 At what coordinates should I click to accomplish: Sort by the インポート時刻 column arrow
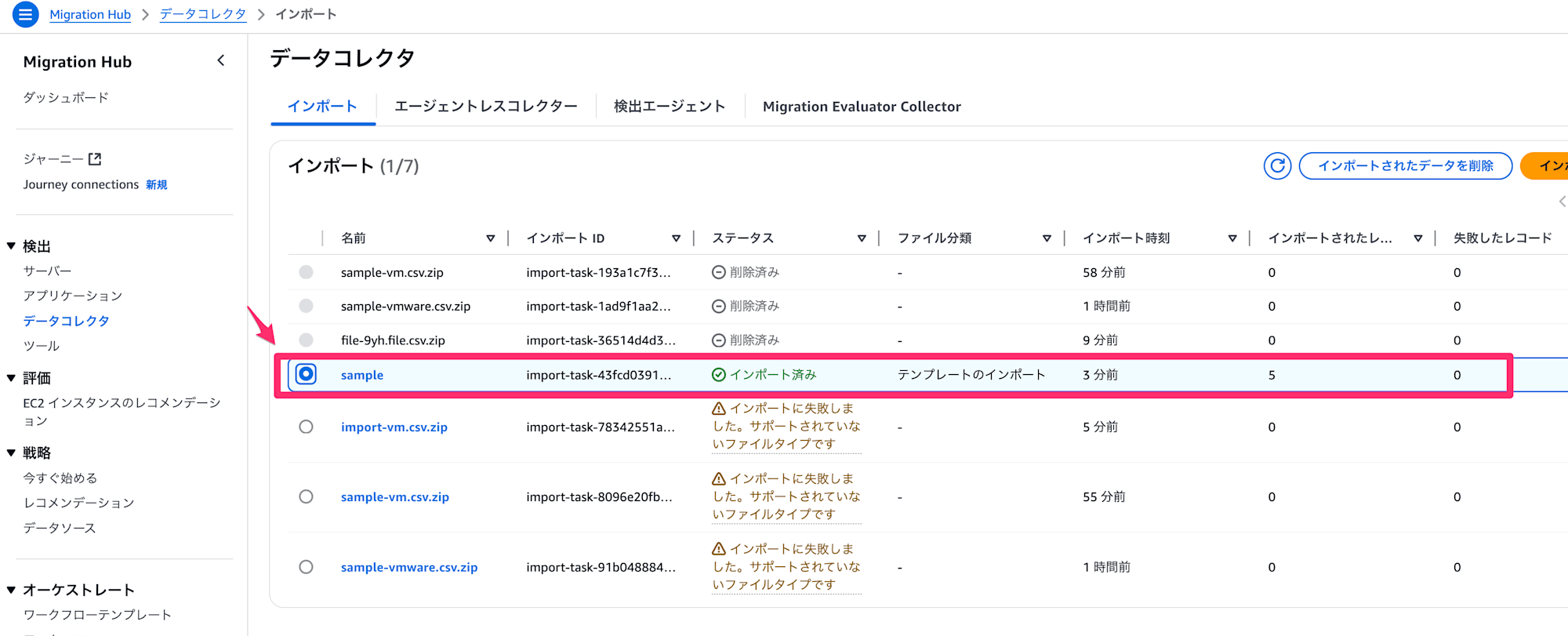click(x=1232, y=238)
